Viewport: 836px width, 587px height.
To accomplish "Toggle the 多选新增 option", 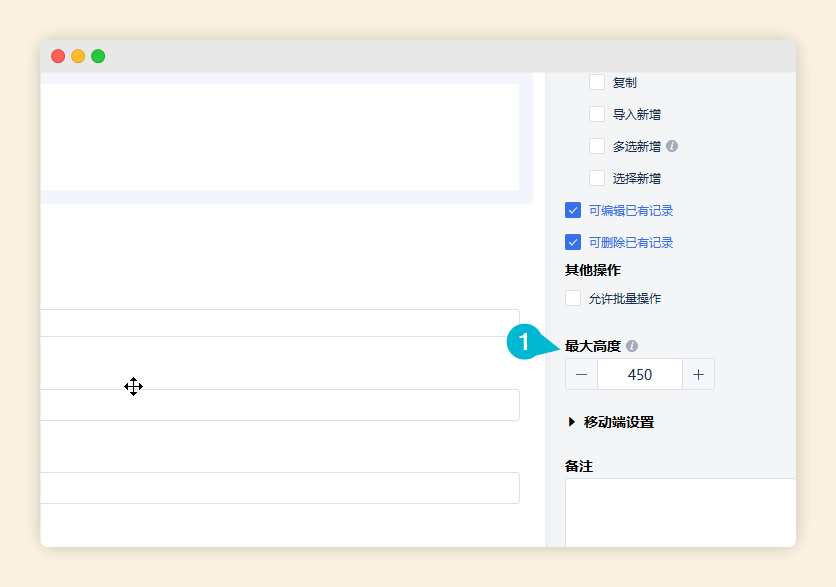I will 597,146.
